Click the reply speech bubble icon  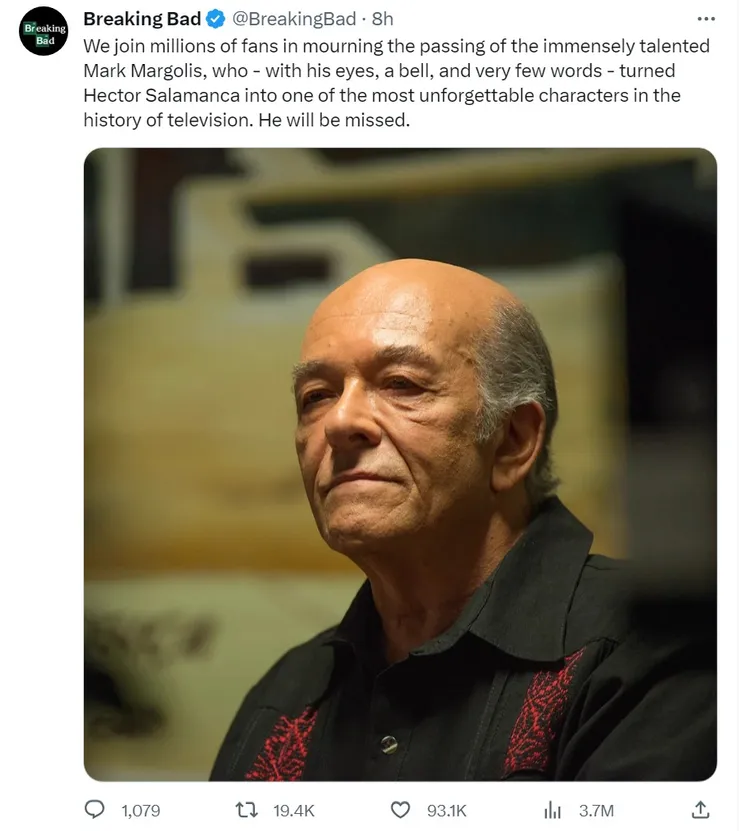tap(95, 809)
